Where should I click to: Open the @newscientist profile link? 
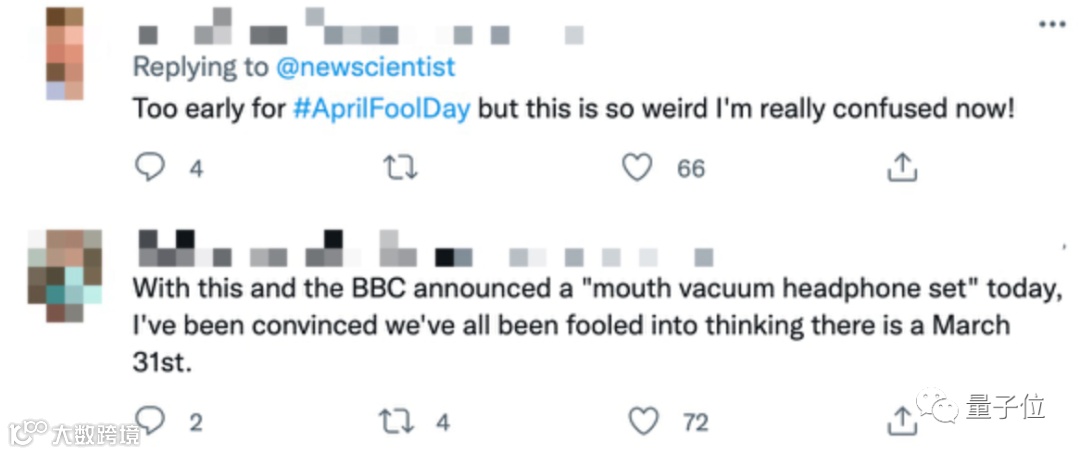[365, 68]
